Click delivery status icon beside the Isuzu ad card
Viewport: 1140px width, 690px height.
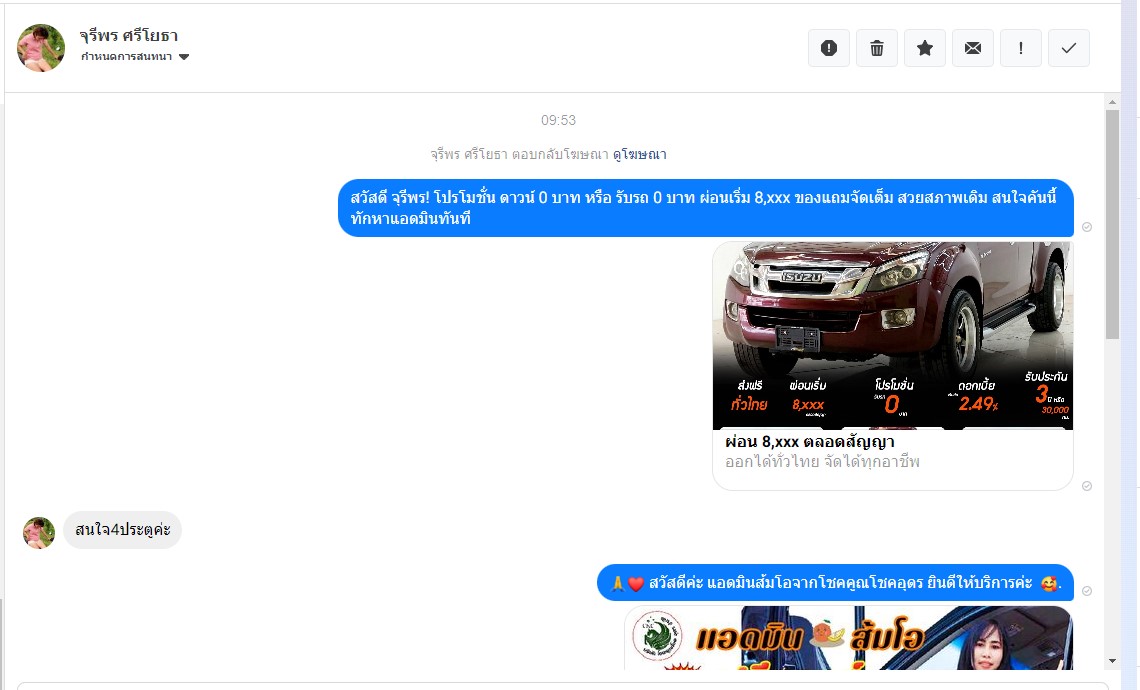[1087, 486]
